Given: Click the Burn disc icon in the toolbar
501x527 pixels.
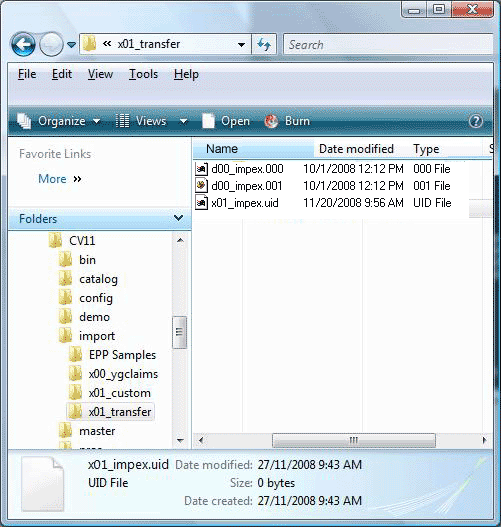Looking at the screenshot, I should click(x=271, y=121).
